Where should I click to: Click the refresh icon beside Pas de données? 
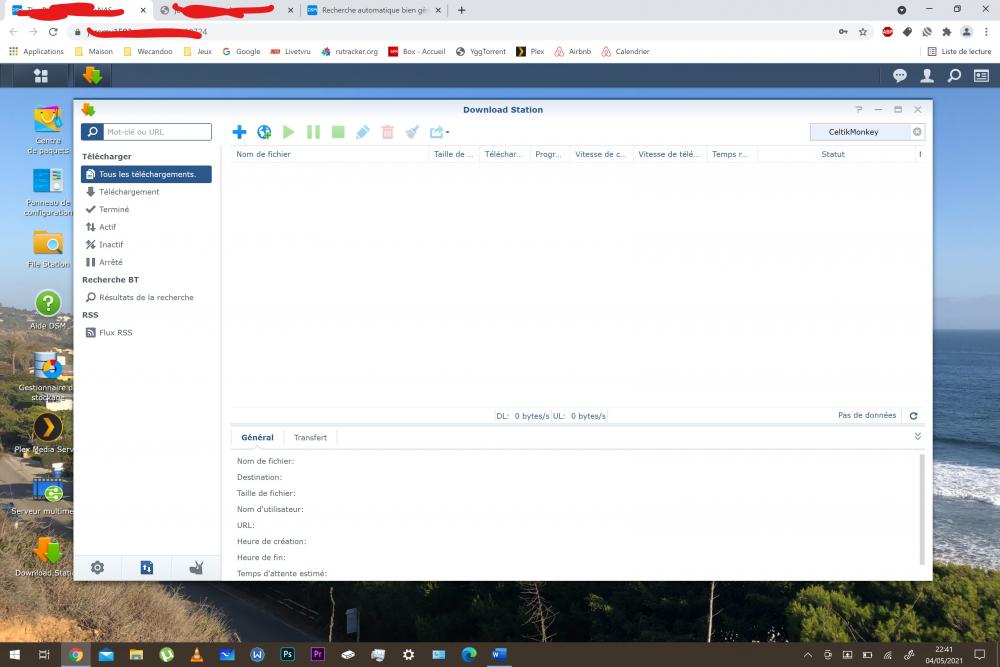(x=913, y=416)
